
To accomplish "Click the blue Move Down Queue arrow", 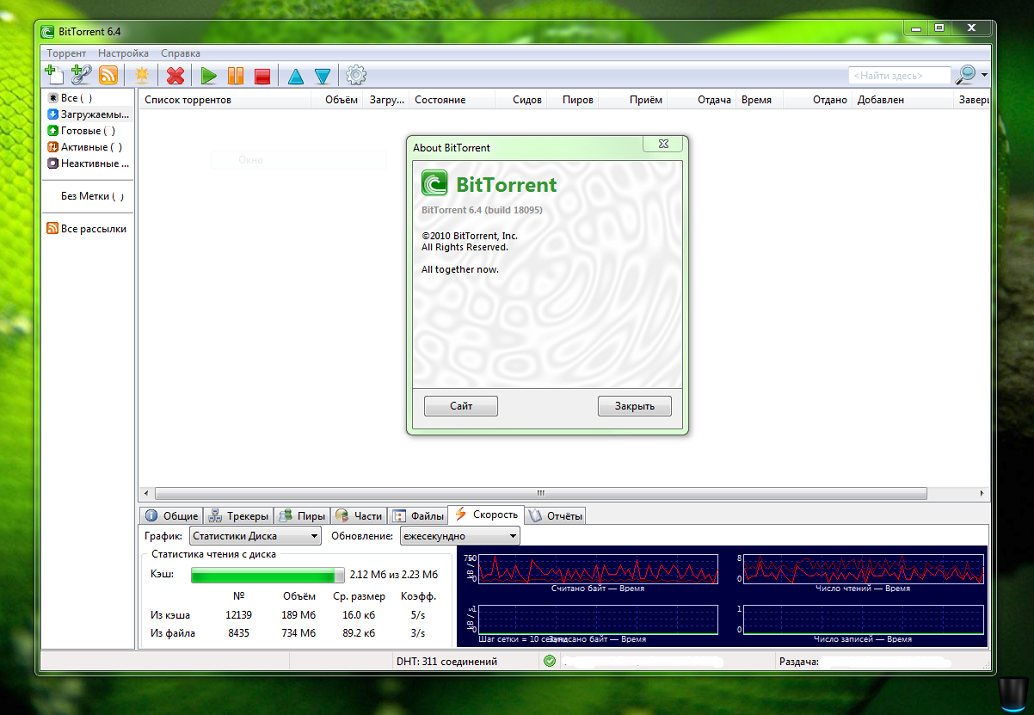I will click(322, 77).
